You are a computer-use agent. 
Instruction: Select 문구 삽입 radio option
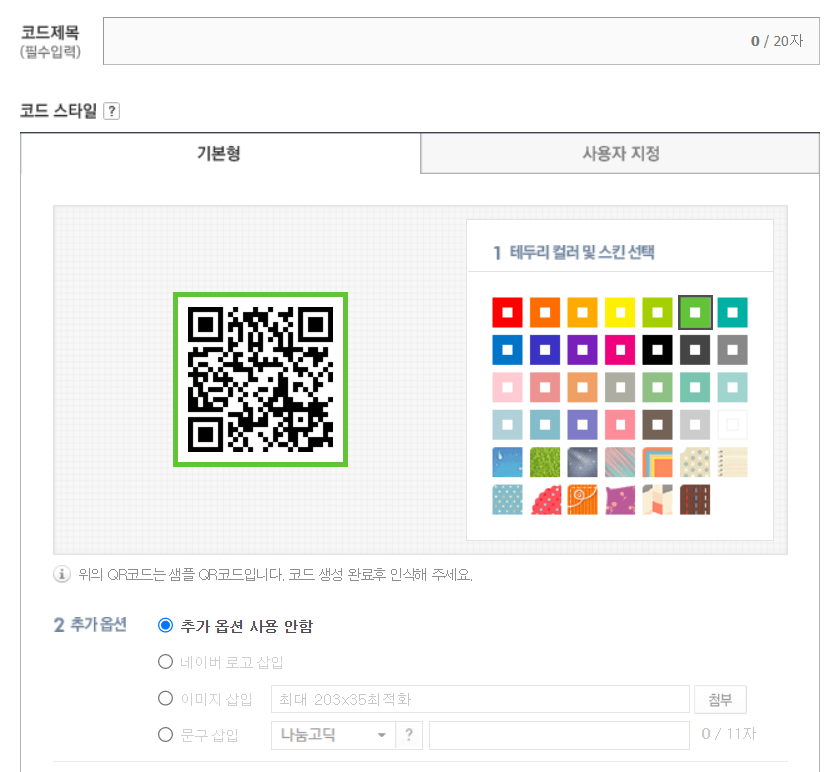[166, 735]
